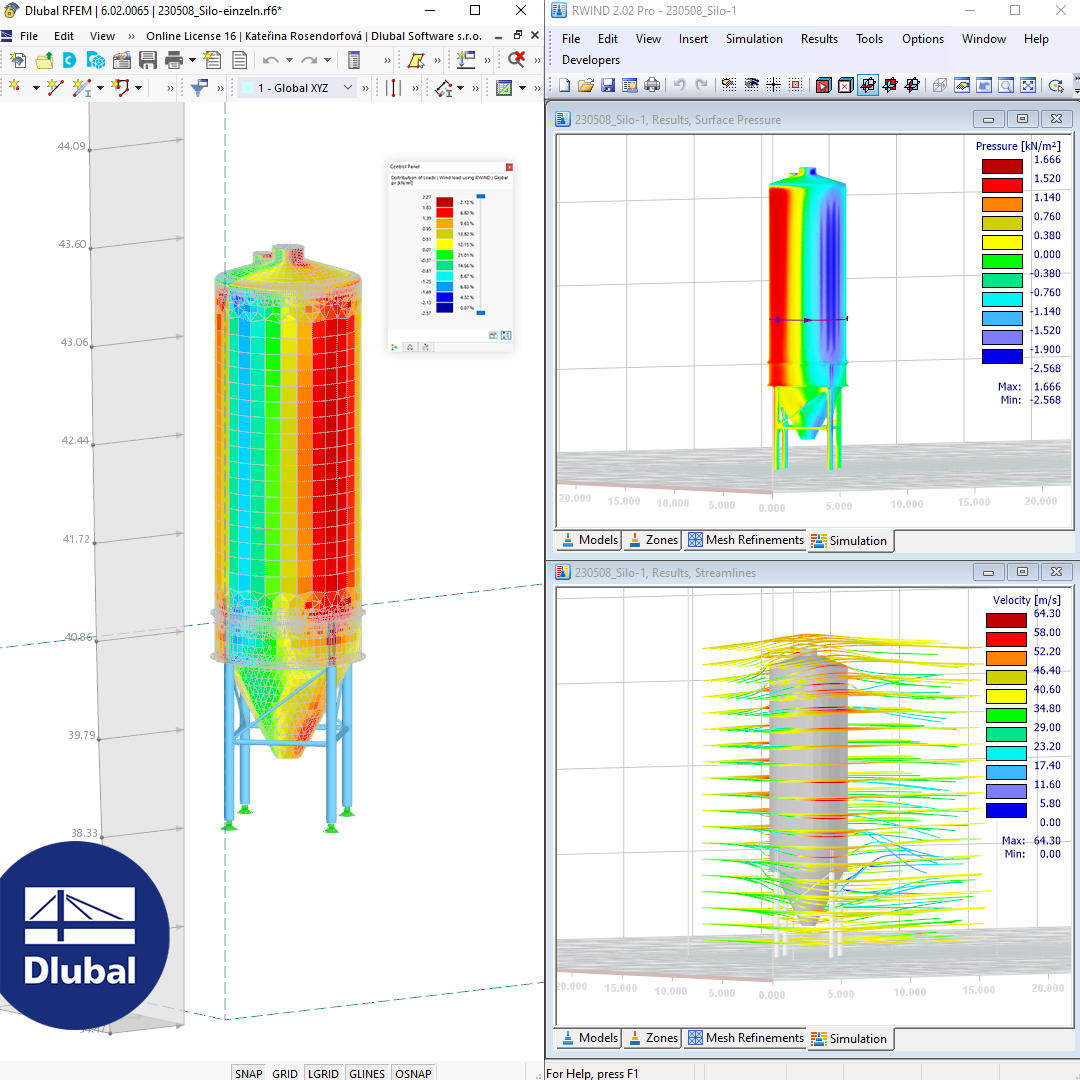Click the RWIND New document icon

point(564,85)
